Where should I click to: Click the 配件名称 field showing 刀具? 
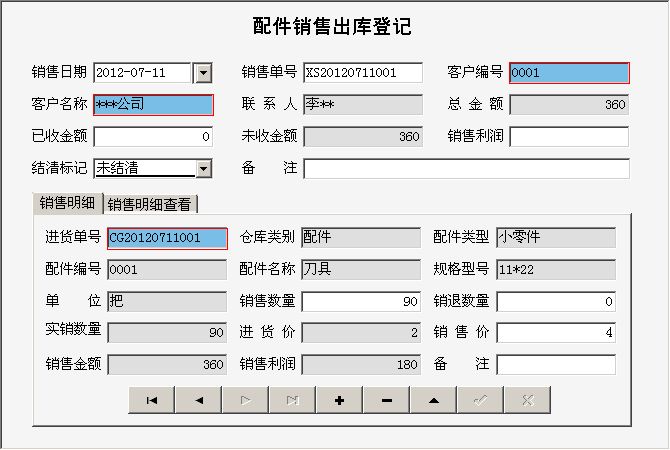pyautogui.click(x=361, y=270)
